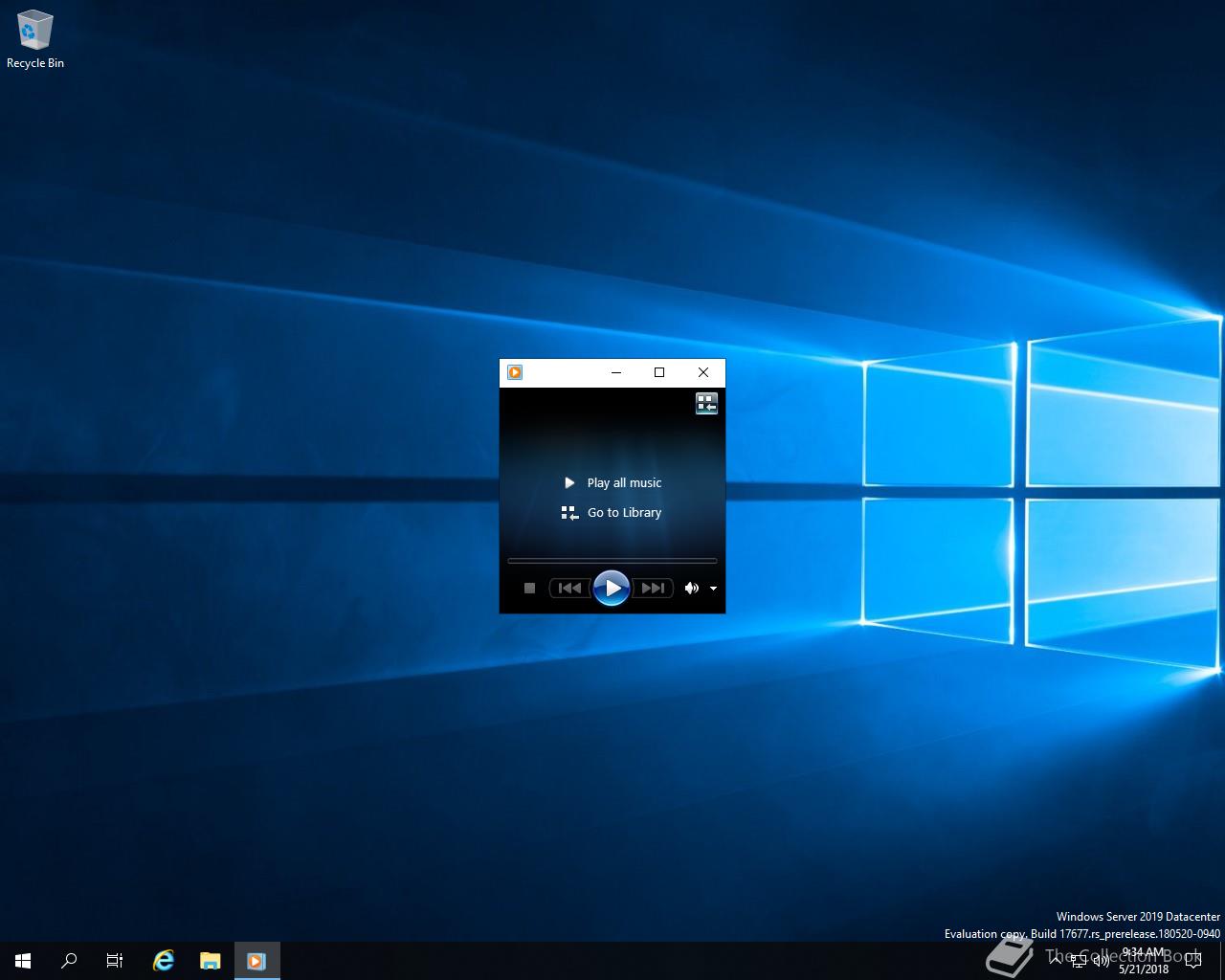This screenshot has width=1225, height=980.
Task: Select the Recycle Bin desktop icon
Action: [x=35, y=39]
